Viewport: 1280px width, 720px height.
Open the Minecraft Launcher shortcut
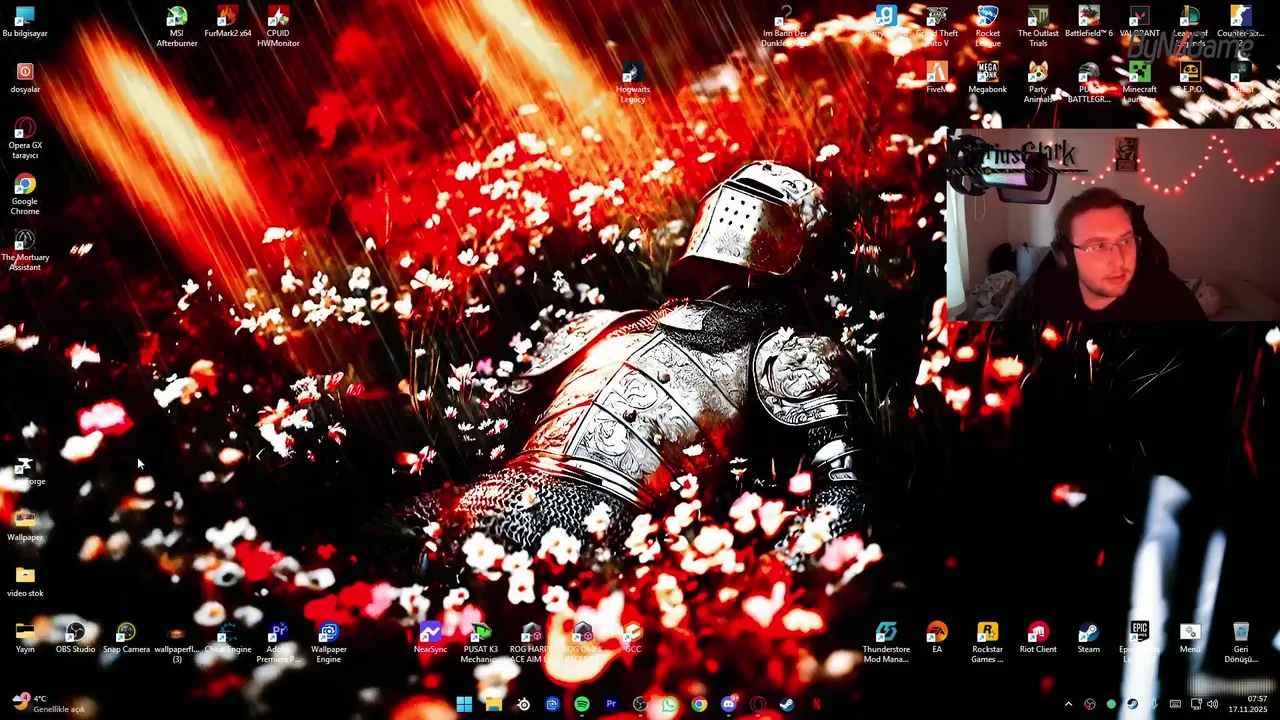(1140, 83)
